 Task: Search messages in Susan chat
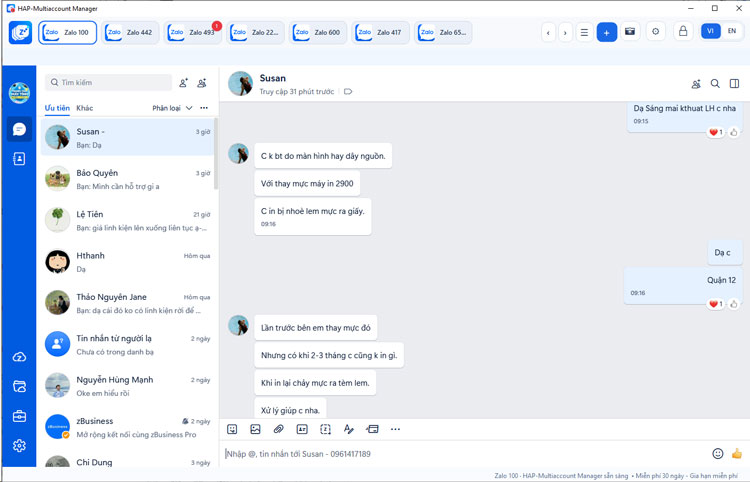coord(715,84)
